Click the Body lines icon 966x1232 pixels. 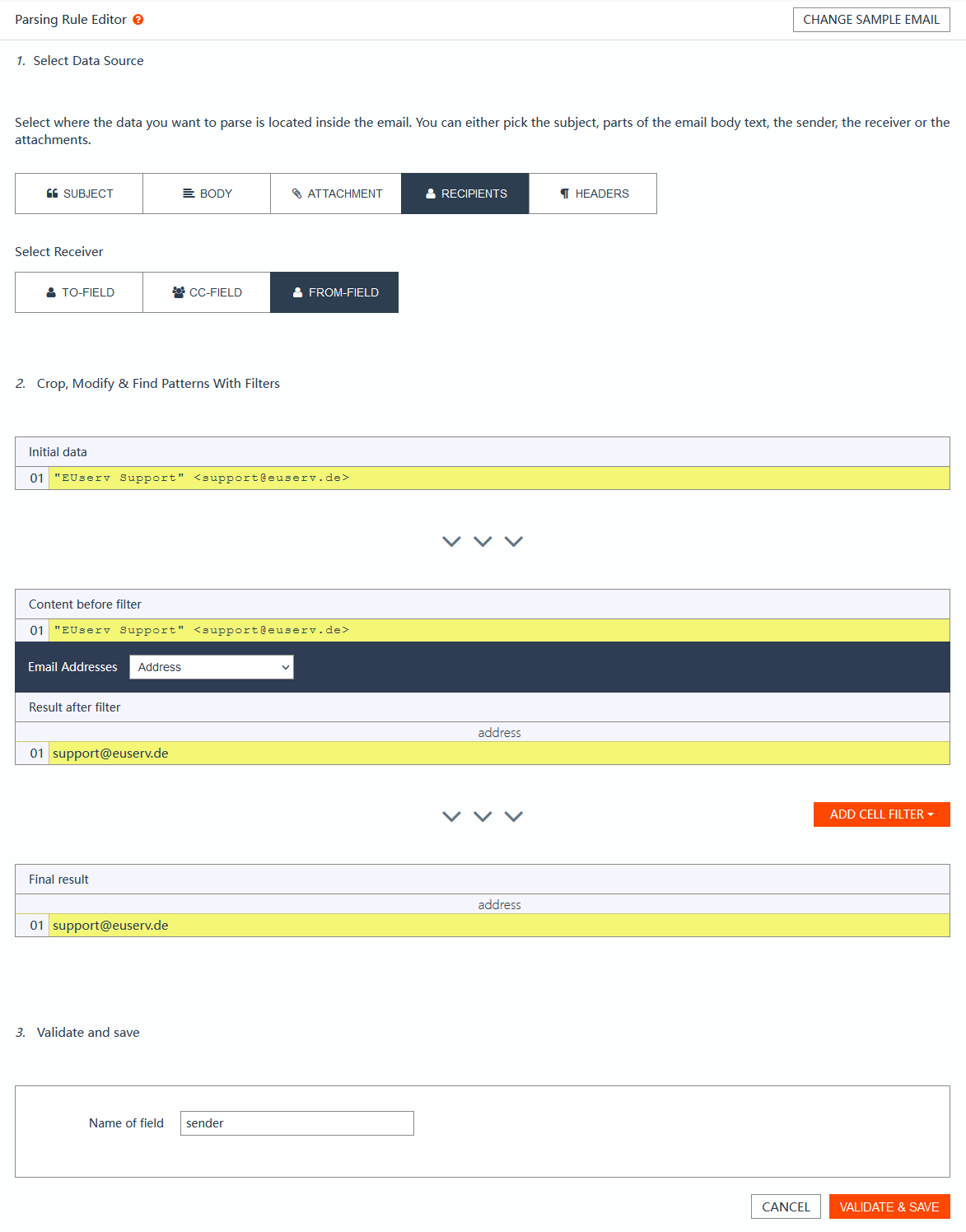coord(189,194)
